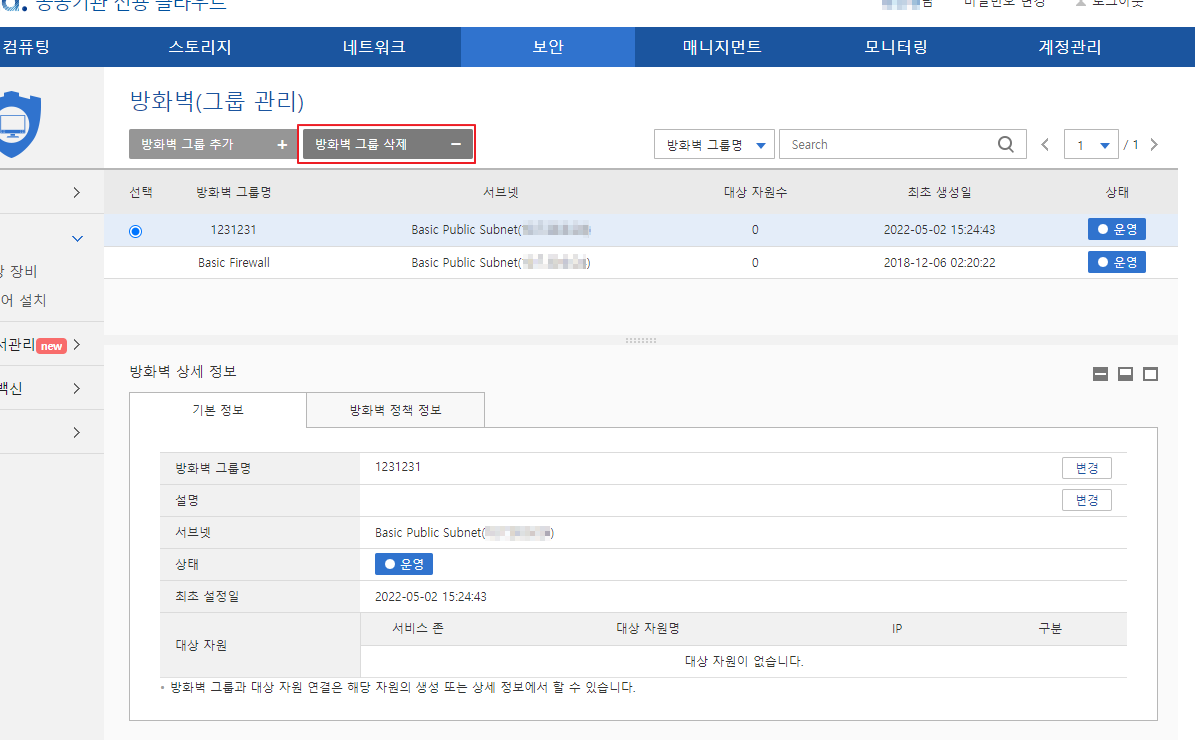This screenshot has height=740, width=1195.
Task: Click 변경 button for 방화벽 그룹명
Action: [x=1086, y=468]
